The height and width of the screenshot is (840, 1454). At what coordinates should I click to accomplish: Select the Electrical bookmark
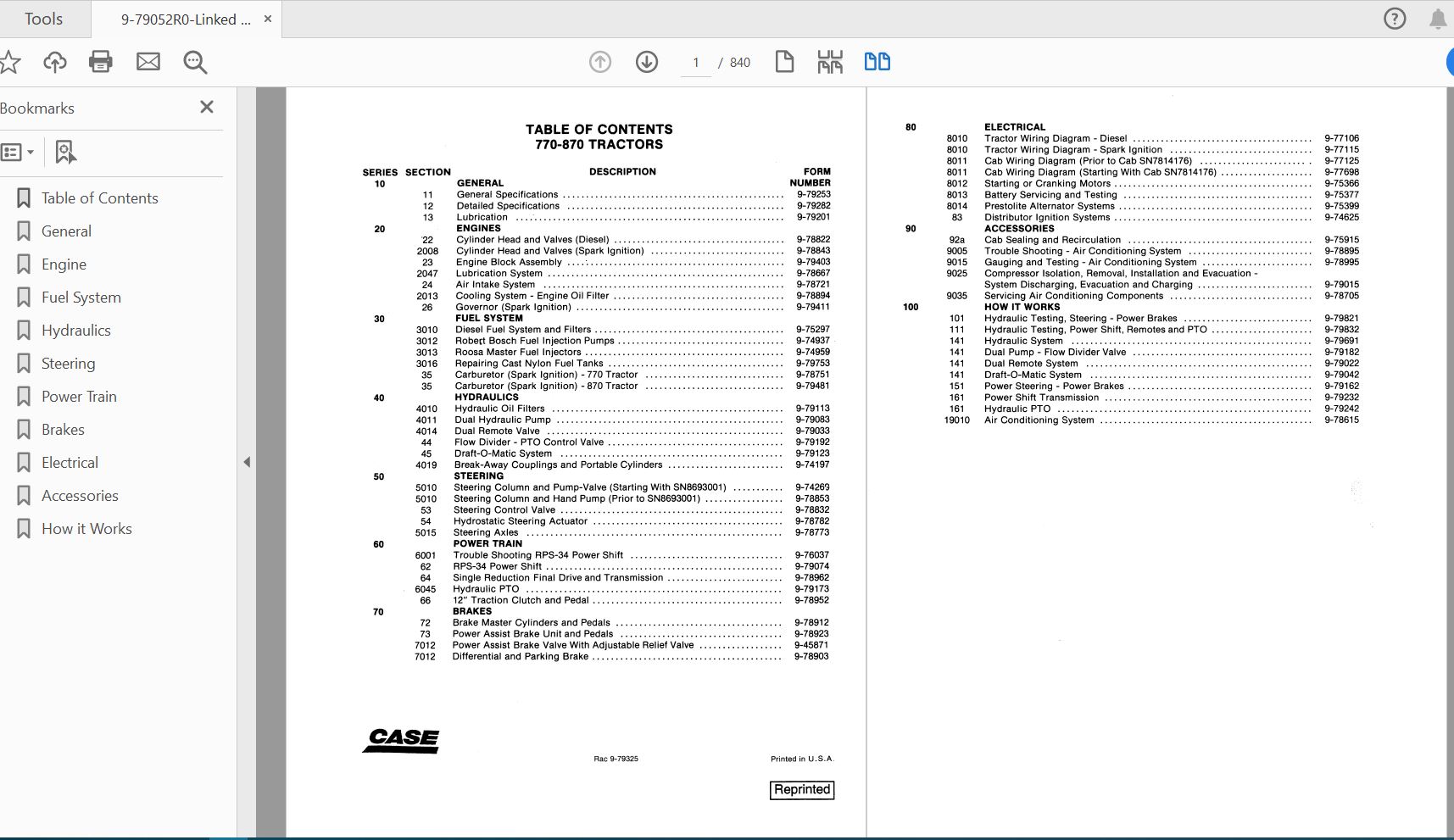(70, 462)
